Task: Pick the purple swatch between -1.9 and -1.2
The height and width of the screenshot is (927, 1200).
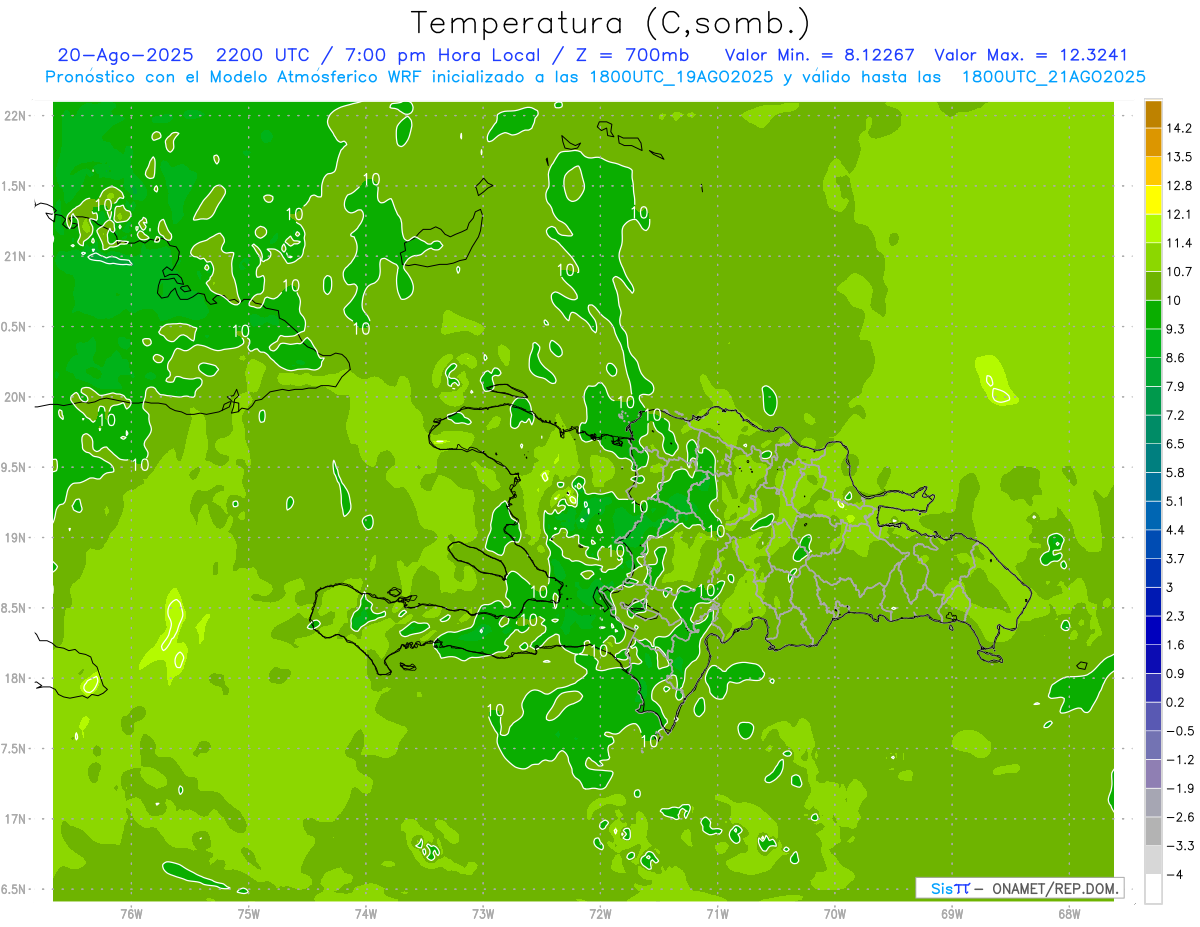Action: tap(1153, 773)
